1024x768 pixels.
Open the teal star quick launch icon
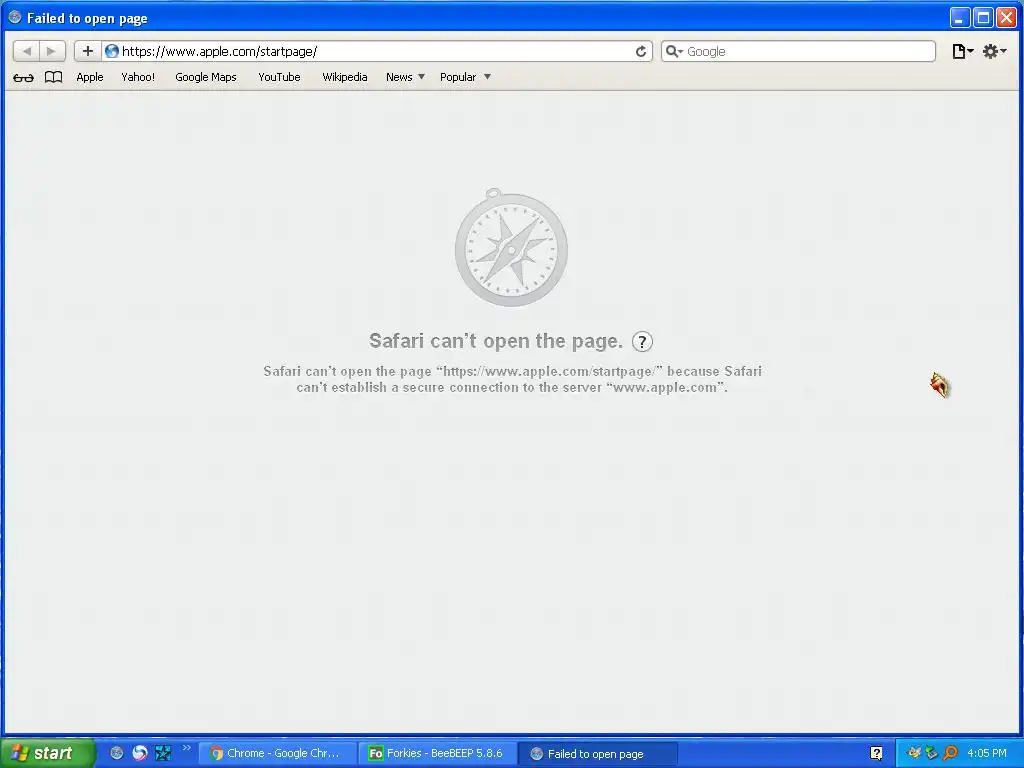click(x=163, y=753)
